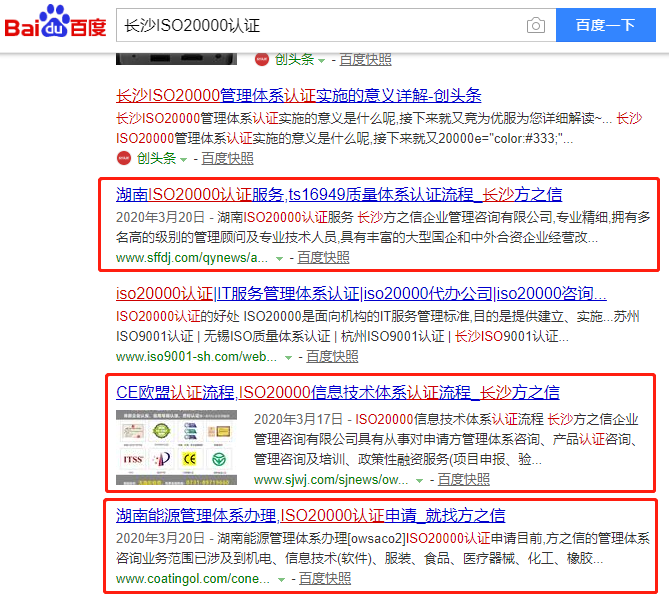Viewport: 669px width, 601px height.
Task: Click the 百度一下 search button
Action: pyautogui.click(x=605, y=25)
